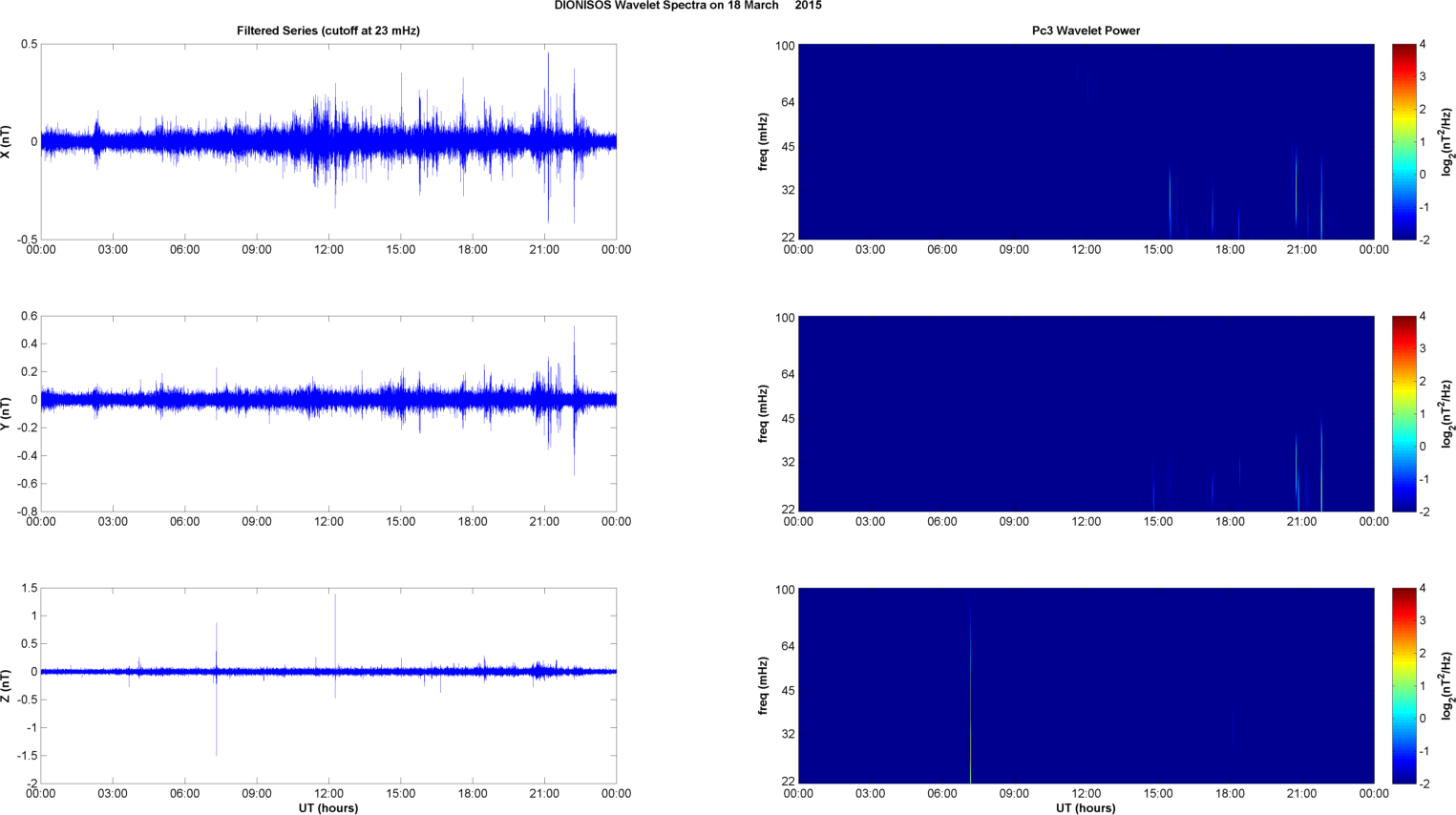The width and height of the screenshot is (1456, 815).
Task: Click the colorbar beside the Y spectrogram
Action: pos(1403,413)
